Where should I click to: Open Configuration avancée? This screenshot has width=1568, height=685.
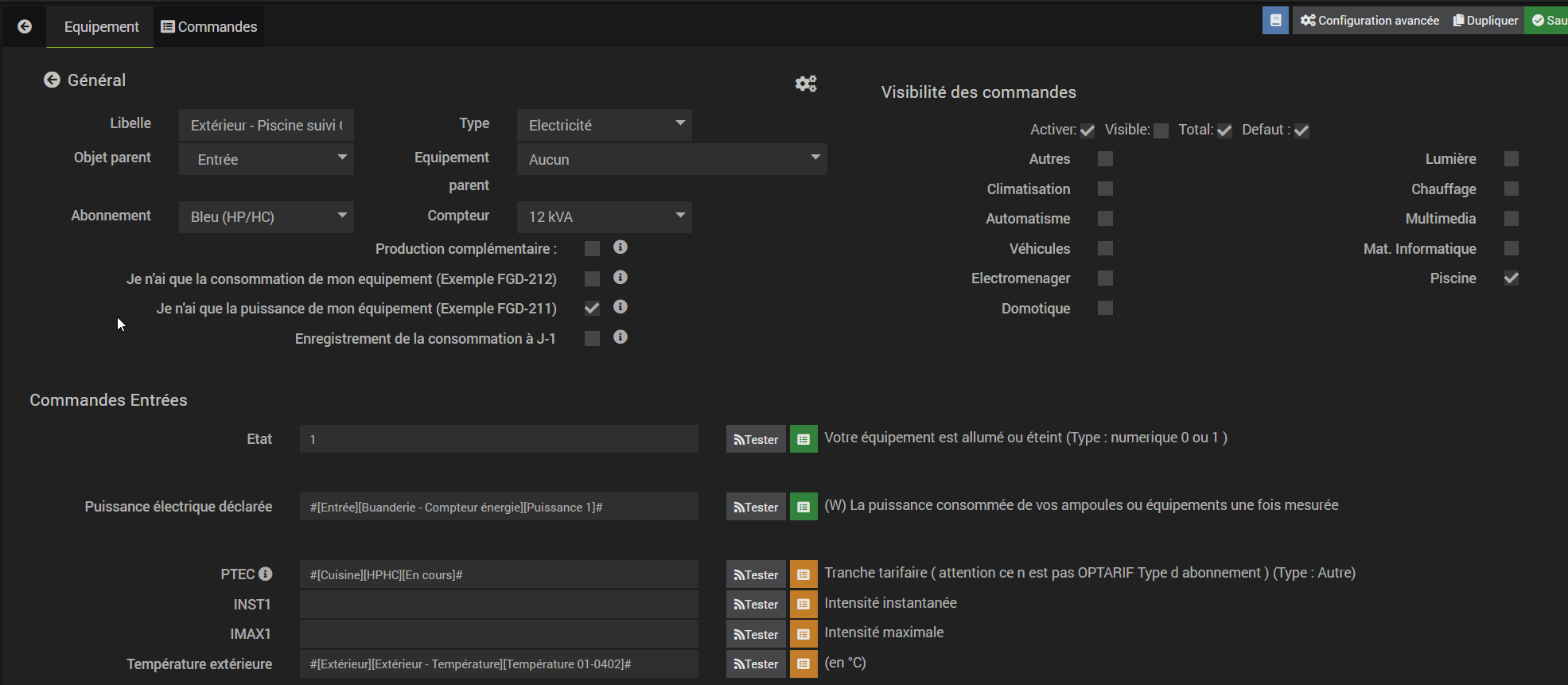coord(1370,21)
